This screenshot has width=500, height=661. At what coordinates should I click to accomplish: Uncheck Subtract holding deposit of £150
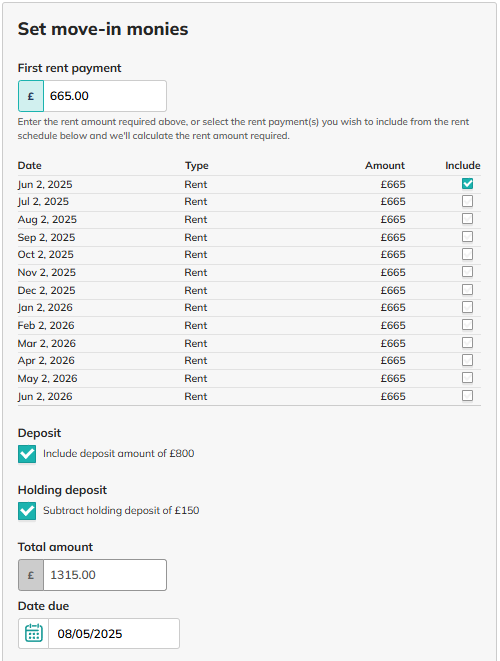[x=27, y=511]
